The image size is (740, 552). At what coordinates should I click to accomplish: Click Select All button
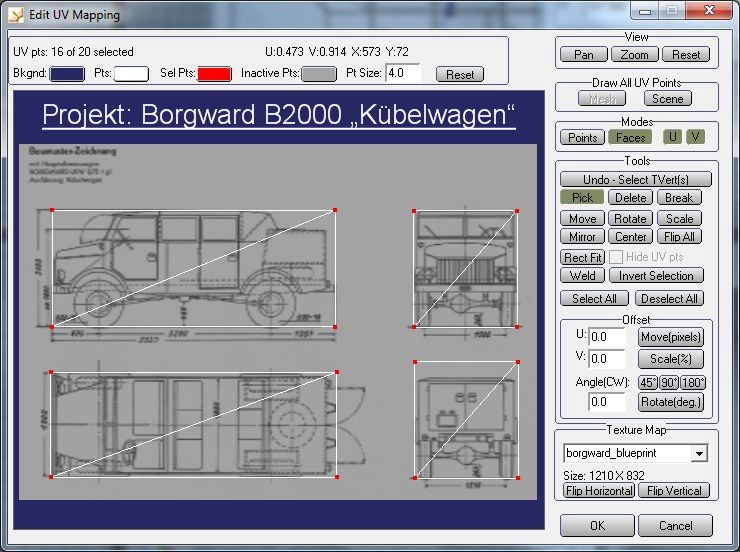[594, 298]
